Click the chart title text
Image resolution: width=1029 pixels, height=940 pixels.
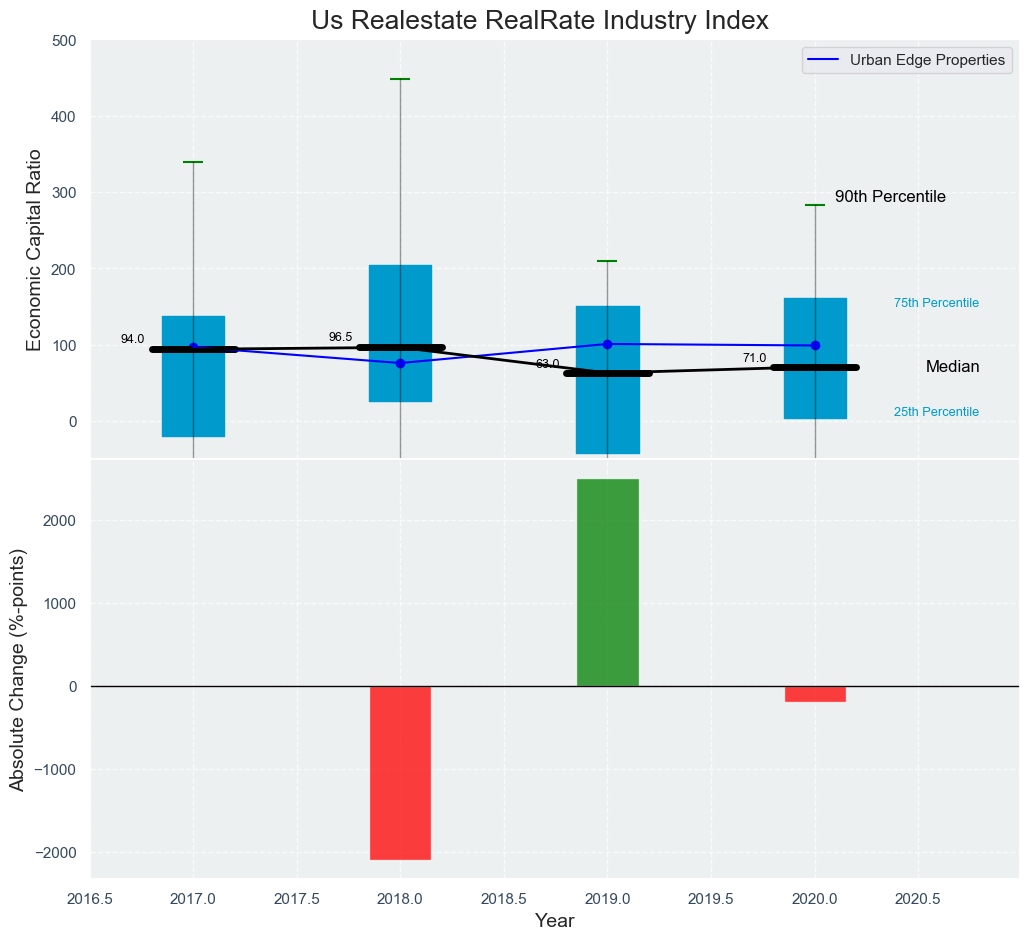pos(540,20)
